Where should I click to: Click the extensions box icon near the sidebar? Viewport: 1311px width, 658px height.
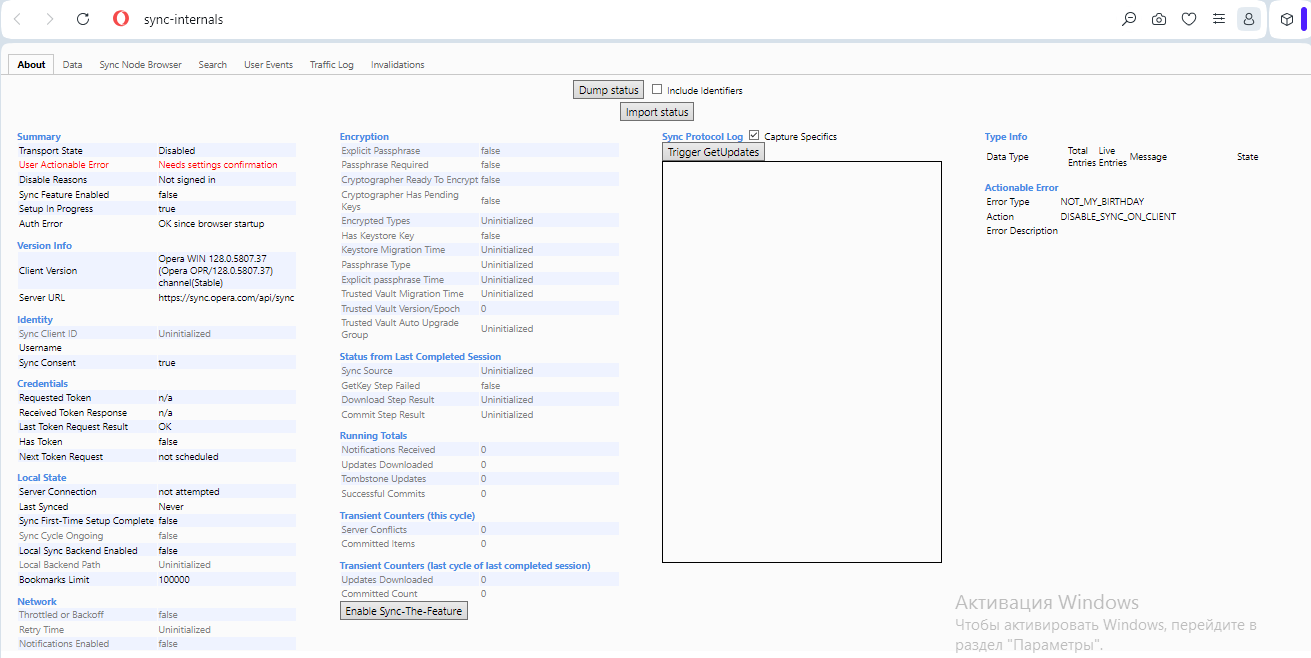[1287, 19]
